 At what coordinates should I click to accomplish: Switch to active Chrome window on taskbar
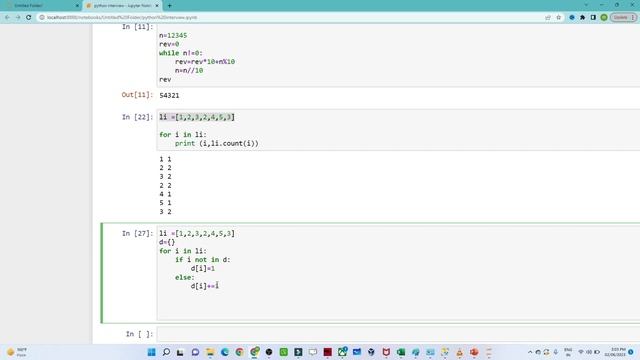click(x=254, y=352)
